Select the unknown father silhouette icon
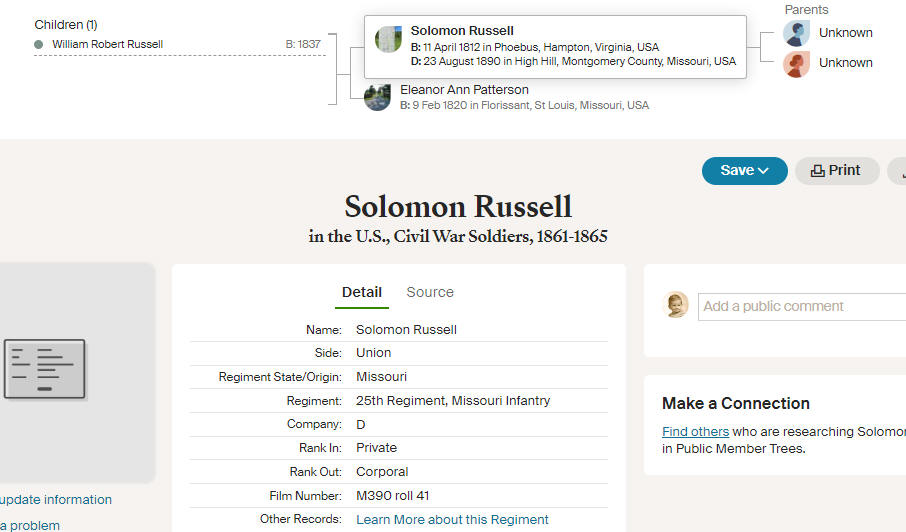The image size is (906, 532). (x=796, y=34)
